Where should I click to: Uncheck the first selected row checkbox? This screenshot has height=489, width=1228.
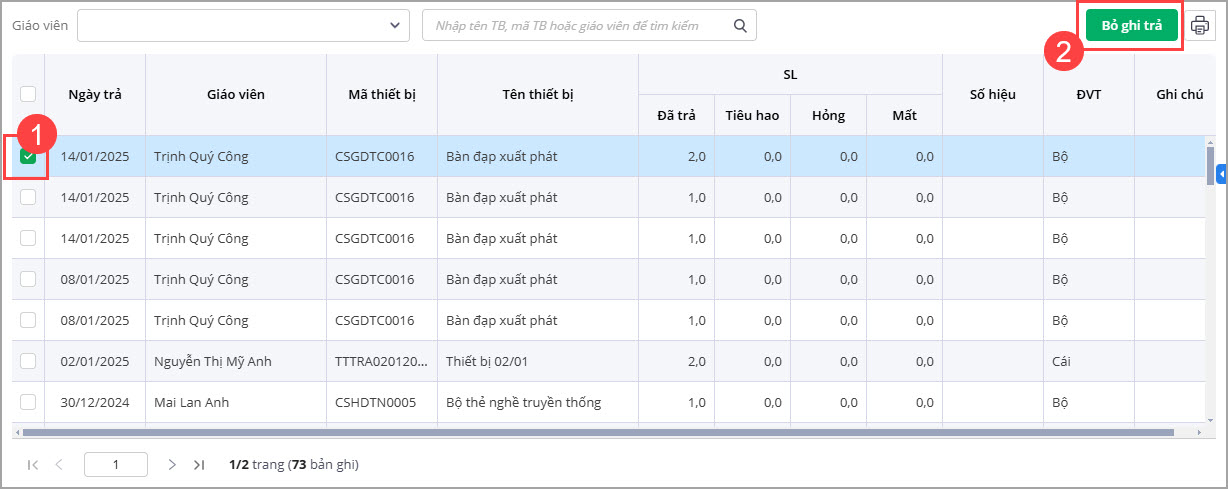pyautogui.click(x=28, y=156)
